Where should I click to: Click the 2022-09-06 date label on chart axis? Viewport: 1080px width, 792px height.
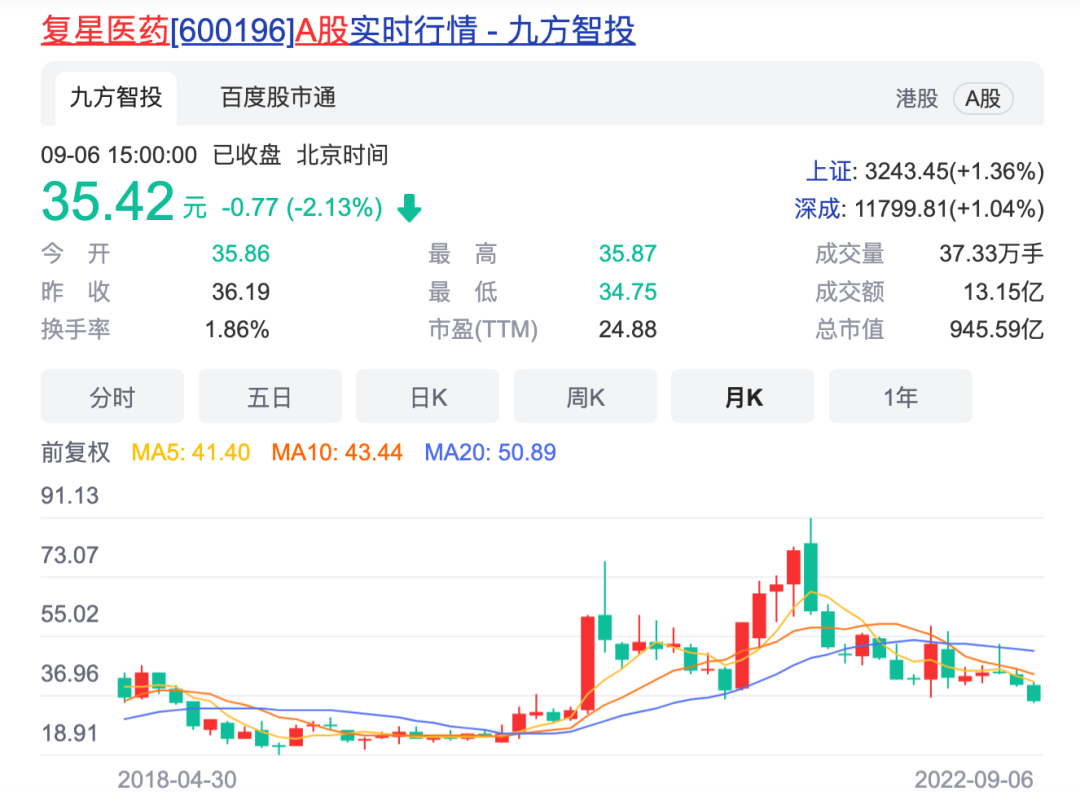click(973, 779)
